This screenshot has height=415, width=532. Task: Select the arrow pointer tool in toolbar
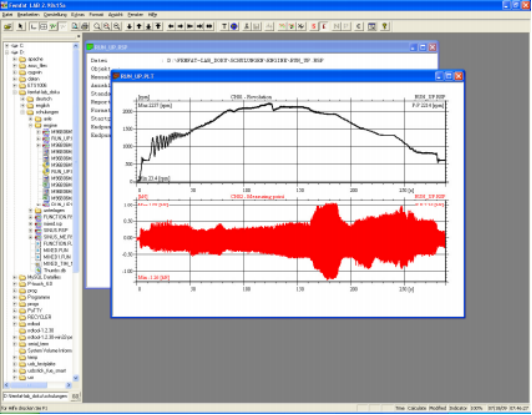[21, 26]
